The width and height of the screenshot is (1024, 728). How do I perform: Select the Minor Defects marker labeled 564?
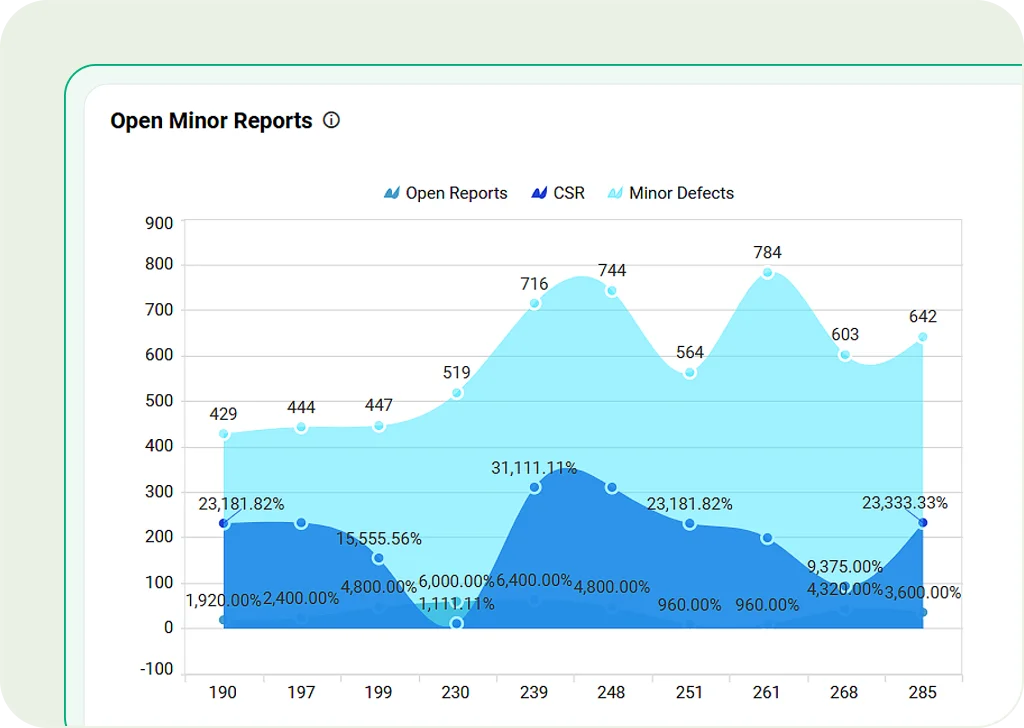(690, 373)
